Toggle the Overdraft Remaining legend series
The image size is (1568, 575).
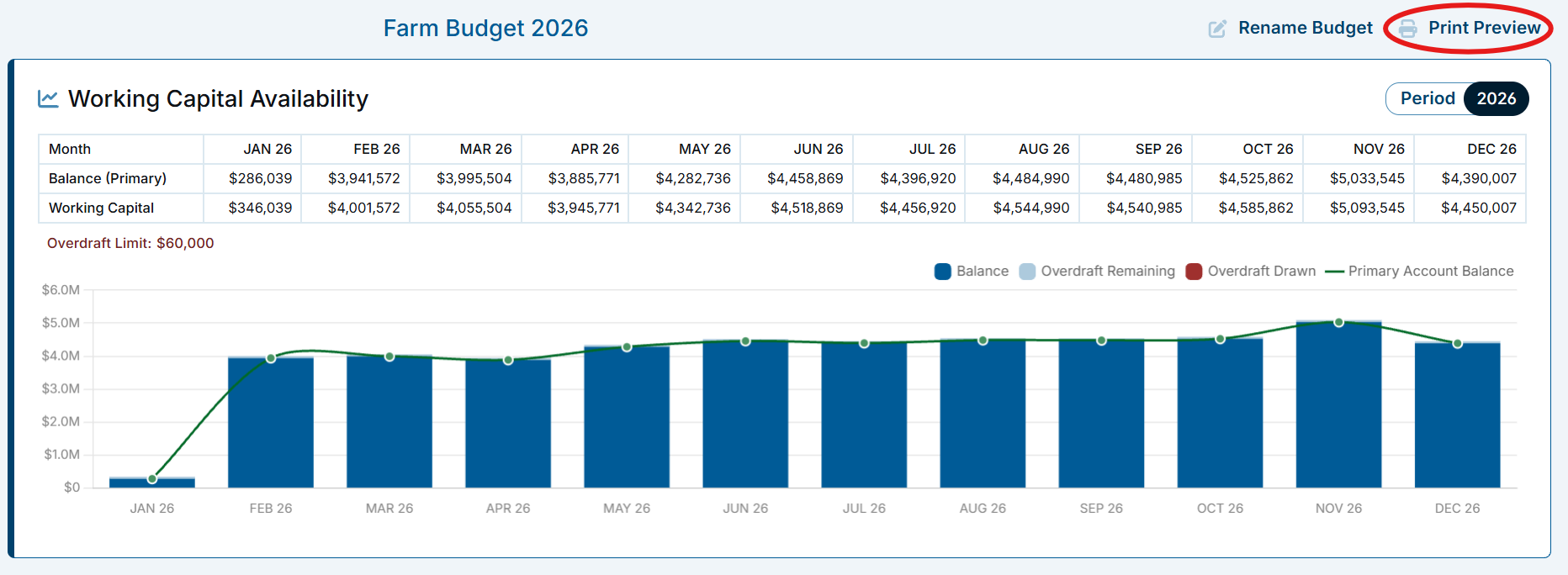pyautogui.click(x=1097, y=272)
